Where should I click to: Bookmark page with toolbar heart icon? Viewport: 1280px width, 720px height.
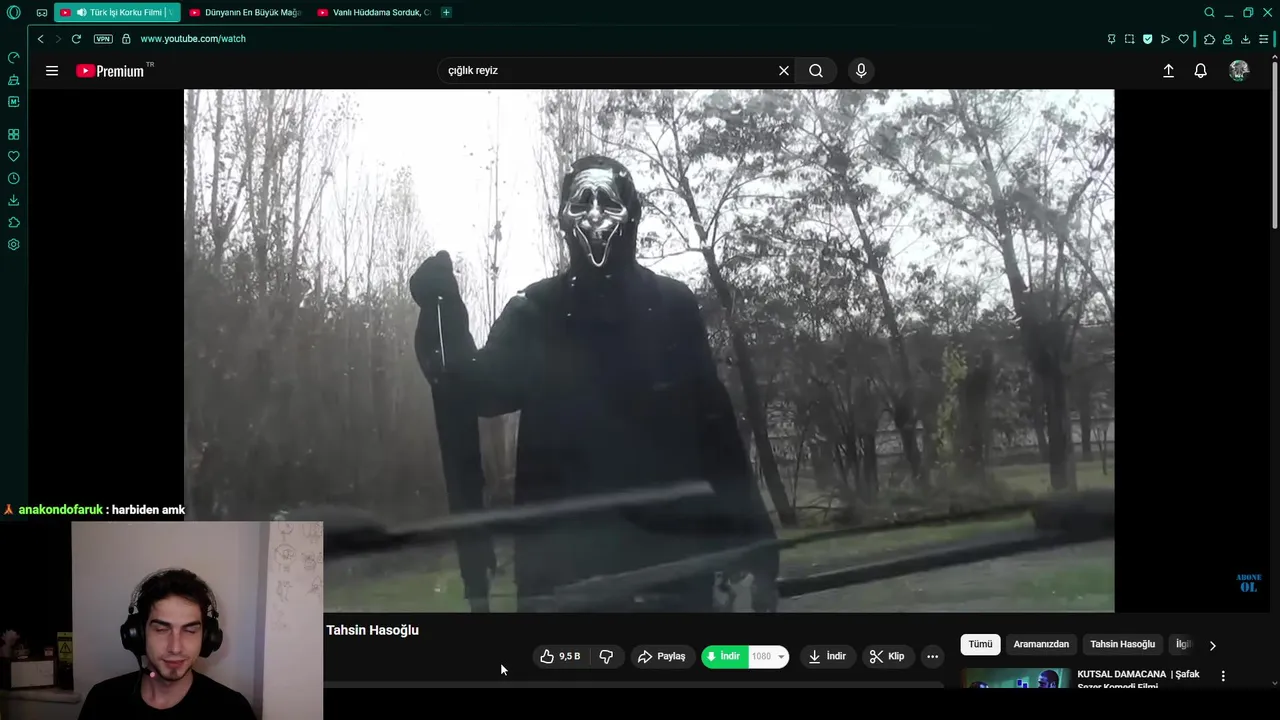pos(1183,39)
